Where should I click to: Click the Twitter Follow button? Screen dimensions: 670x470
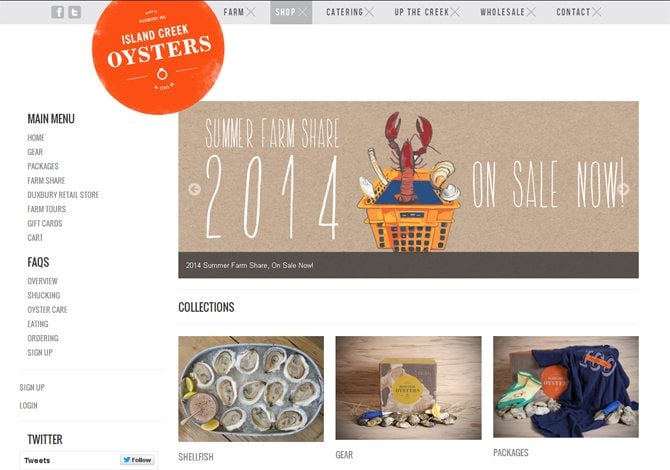click(137, 460)
